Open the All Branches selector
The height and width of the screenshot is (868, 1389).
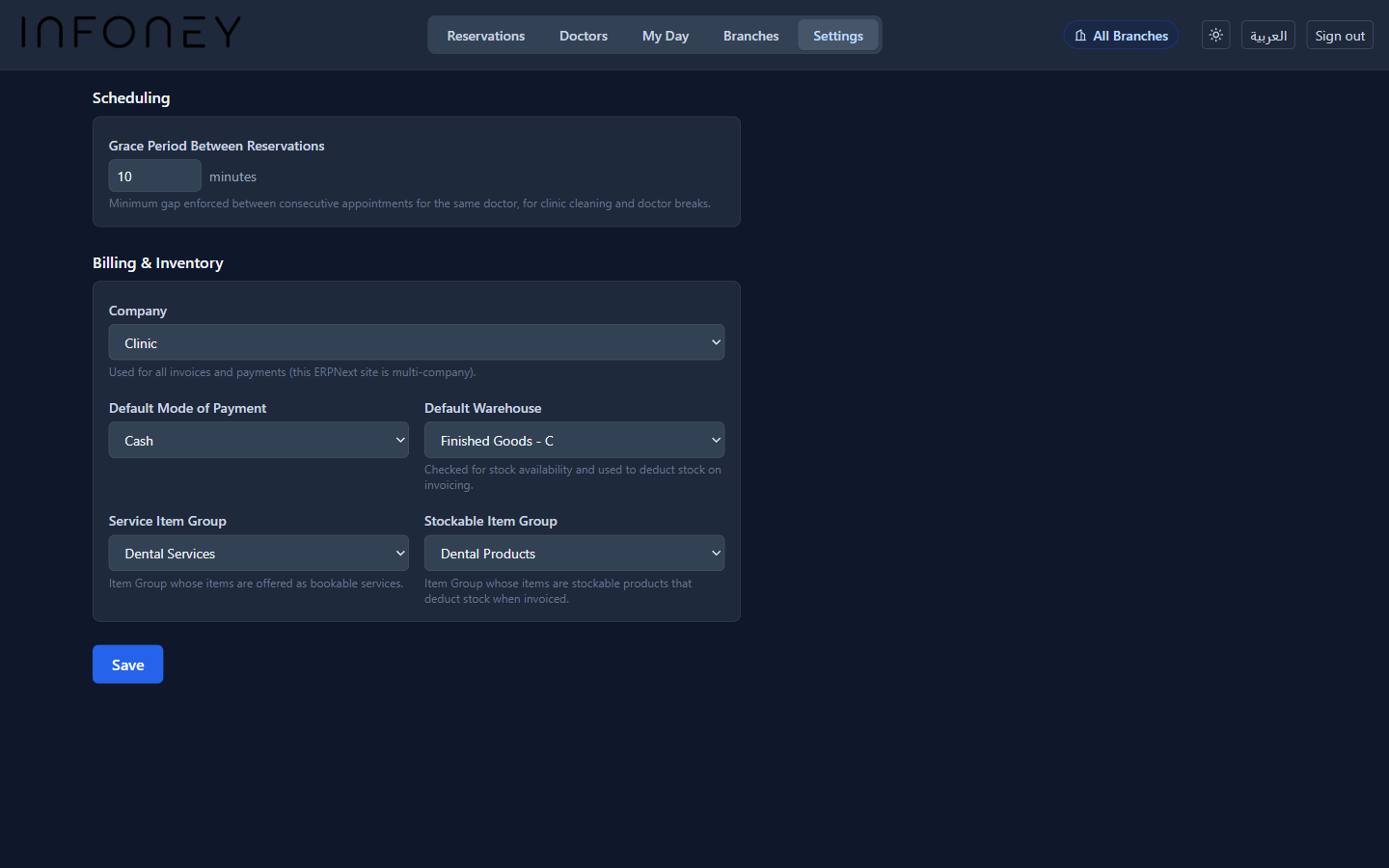[1121, 36]
